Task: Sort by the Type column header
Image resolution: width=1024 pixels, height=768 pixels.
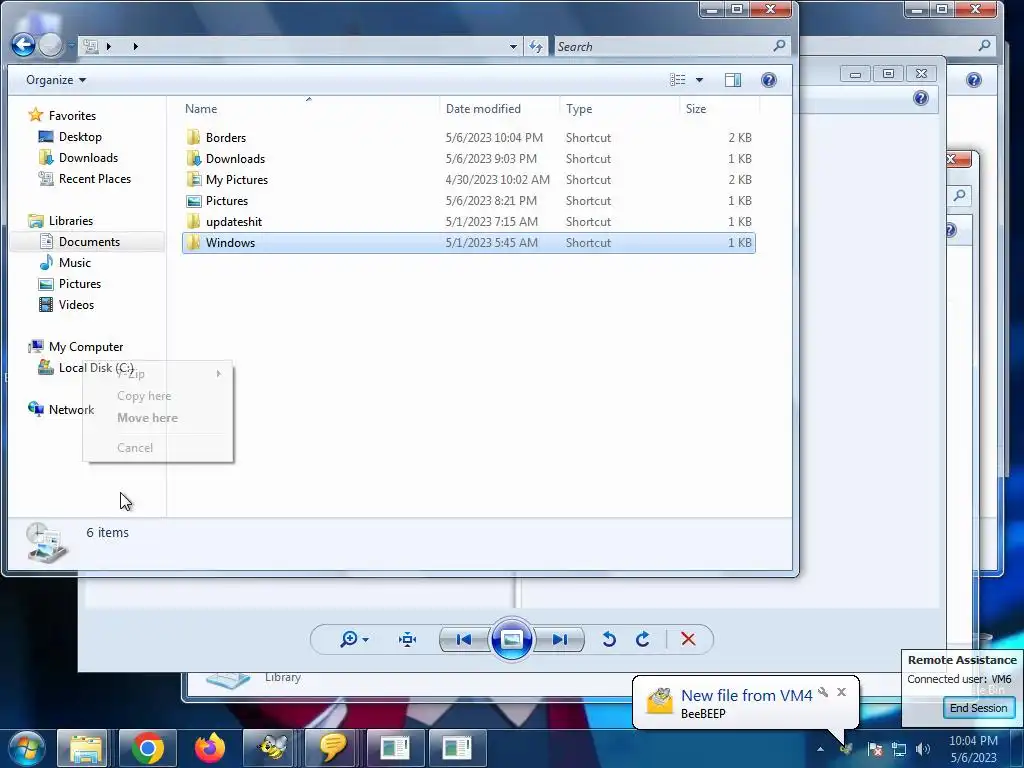Action: (619, 108)
